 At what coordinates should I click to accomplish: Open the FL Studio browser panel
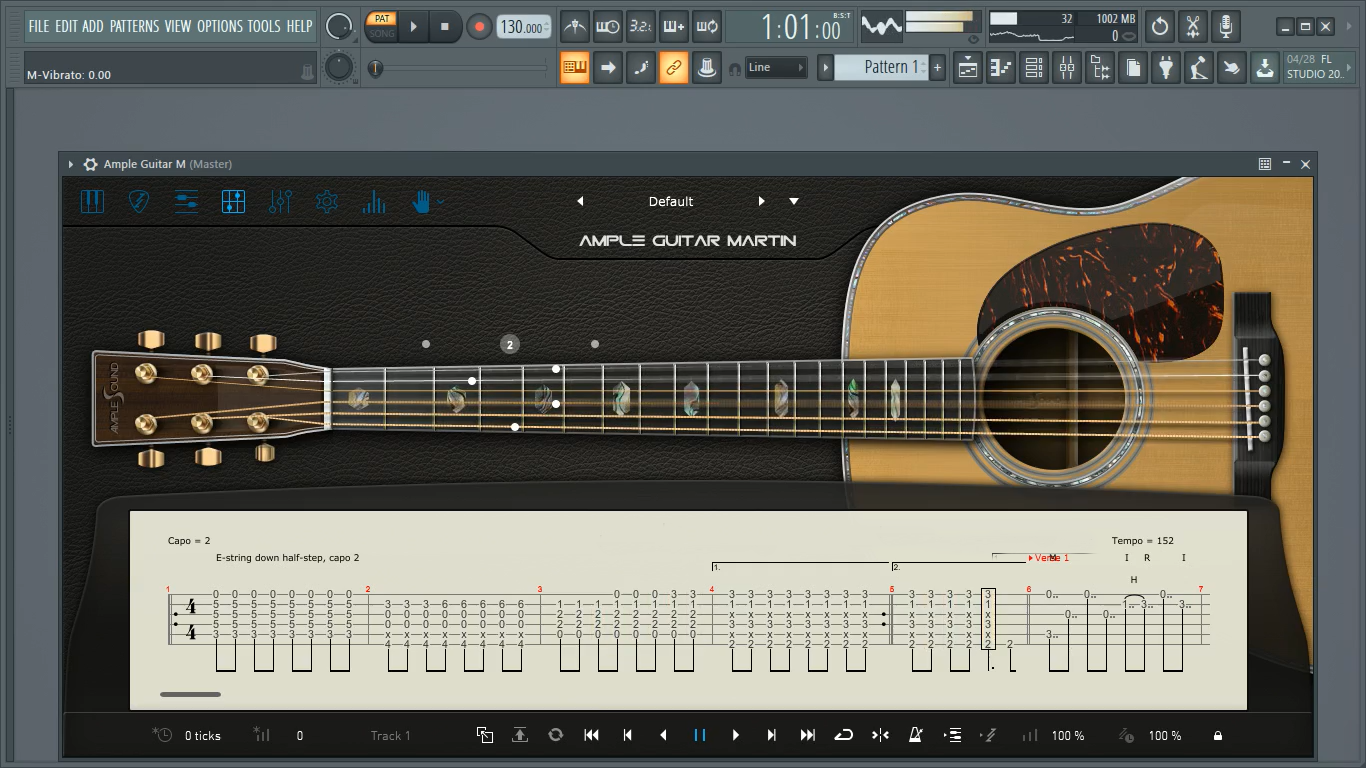pos(1100,67)
